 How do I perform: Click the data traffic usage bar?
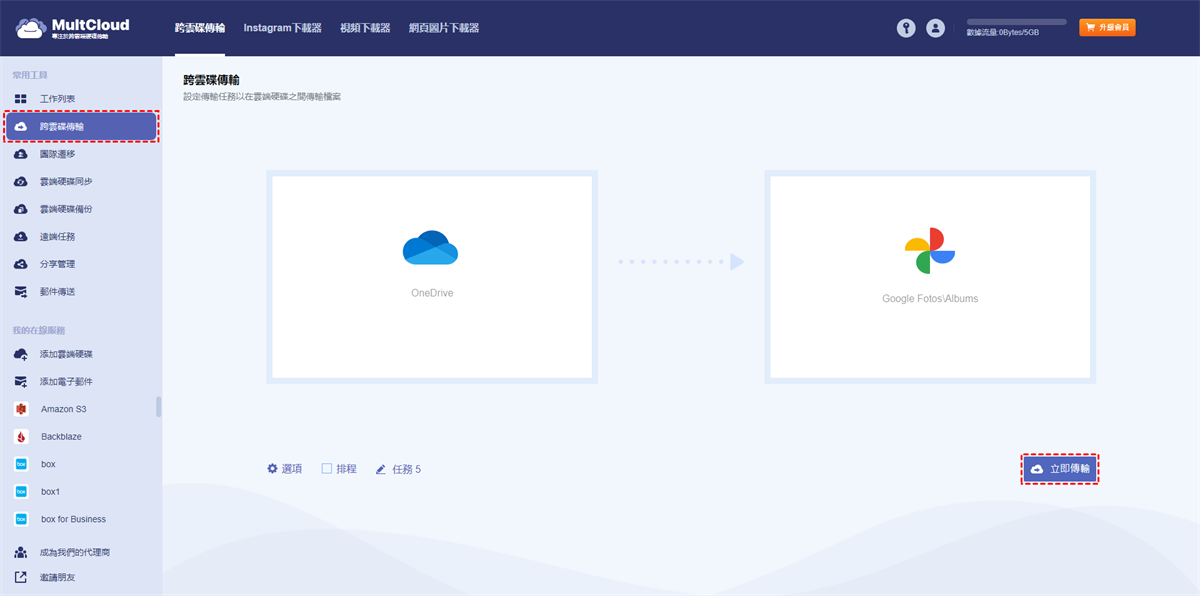pyautogui.click(x=1016, y=22)
